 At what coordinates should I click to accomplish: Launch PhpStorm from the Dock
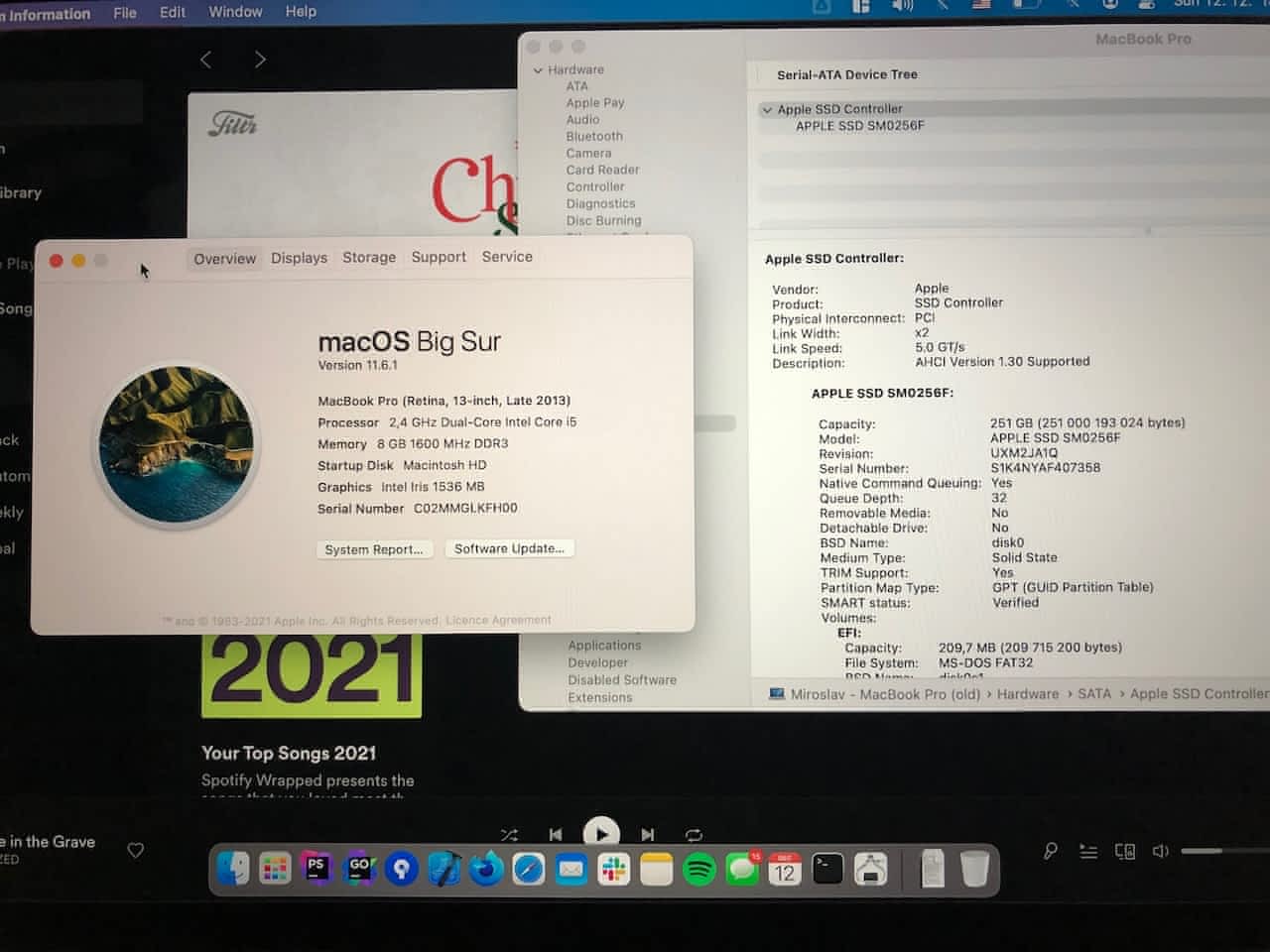pos(317,870)
